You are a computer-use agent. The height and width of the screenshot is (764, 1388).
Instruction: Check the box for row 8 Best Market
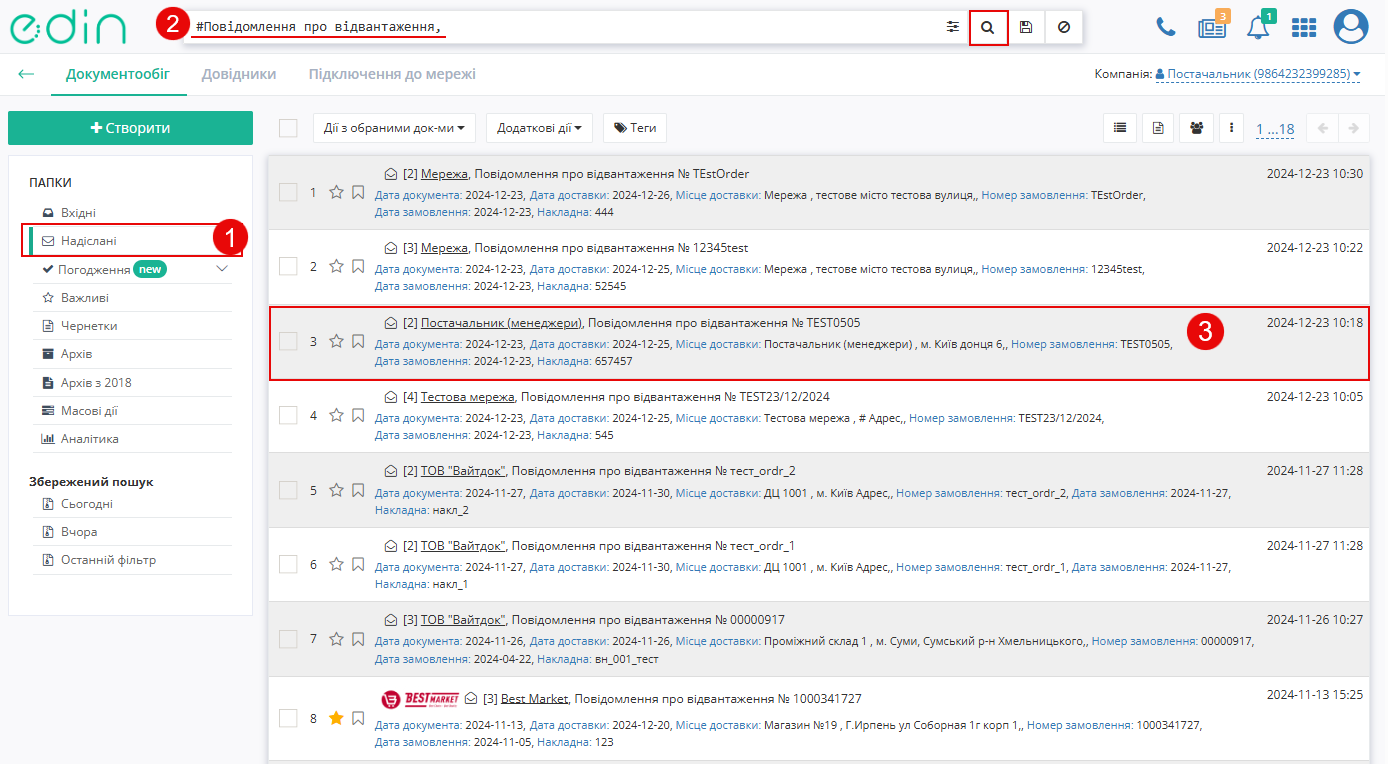pos(288,718)
